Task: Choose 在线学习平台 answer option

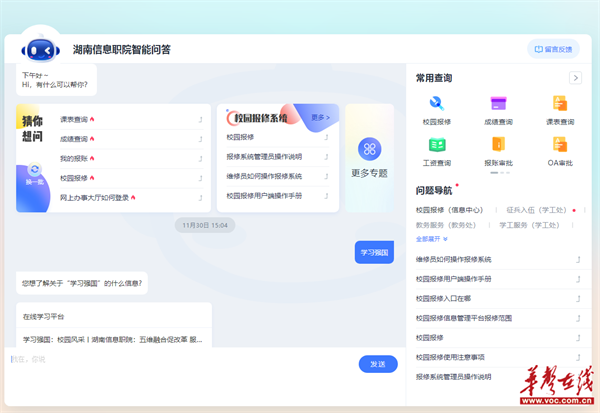Action: [x=114, y=317]
